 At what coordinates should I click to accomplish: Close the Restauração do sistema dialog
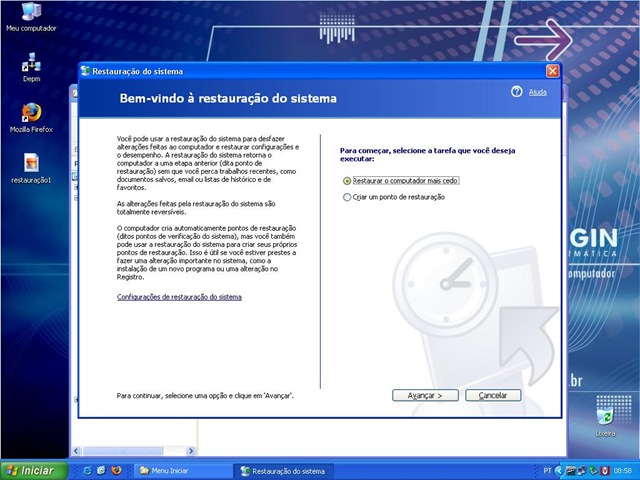[x=552, y=71]
